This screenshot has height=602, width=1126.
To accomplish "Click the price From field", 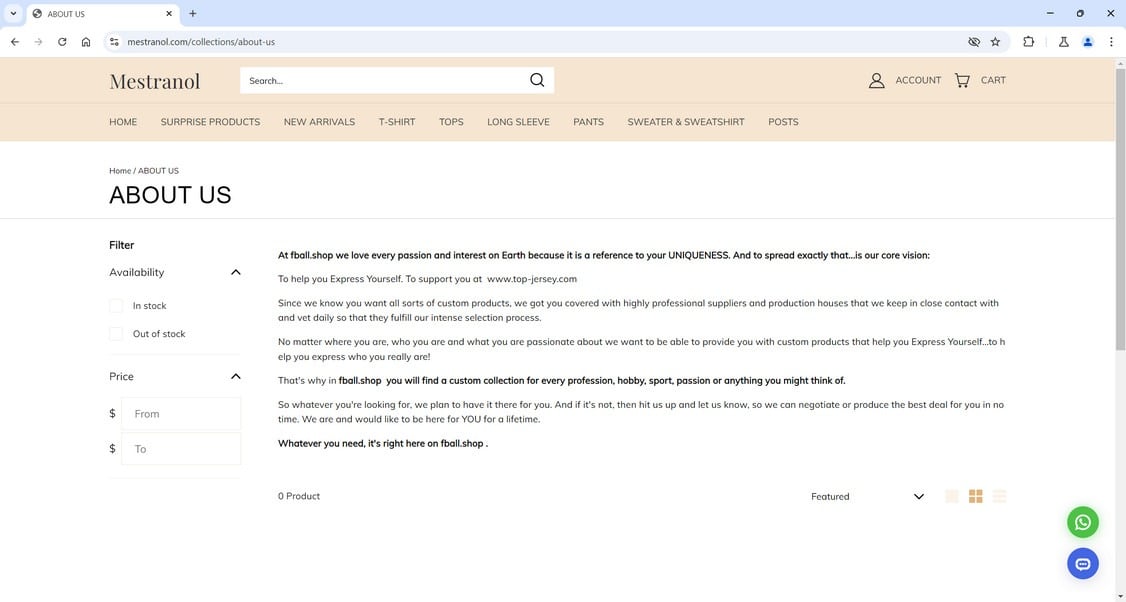I will pos(181,414).
